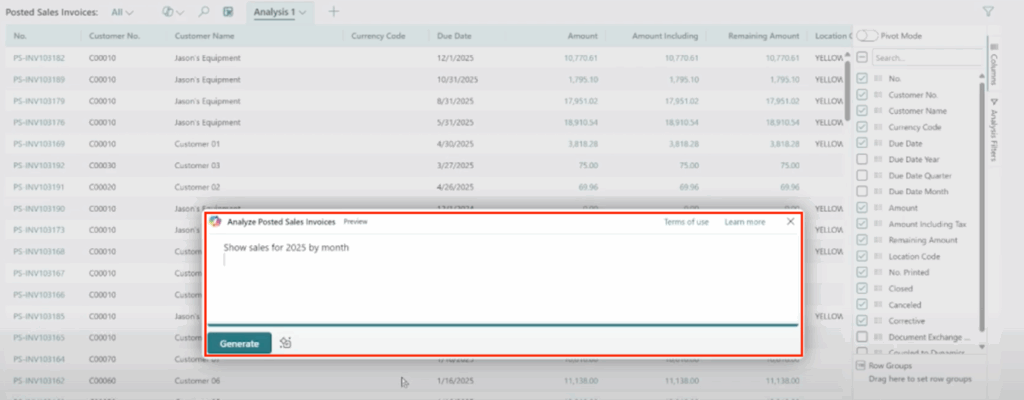Check the Due Date Year column checkbox
Image resolution: width=1024 pixels, height=400 pixels.
point(862,159)
